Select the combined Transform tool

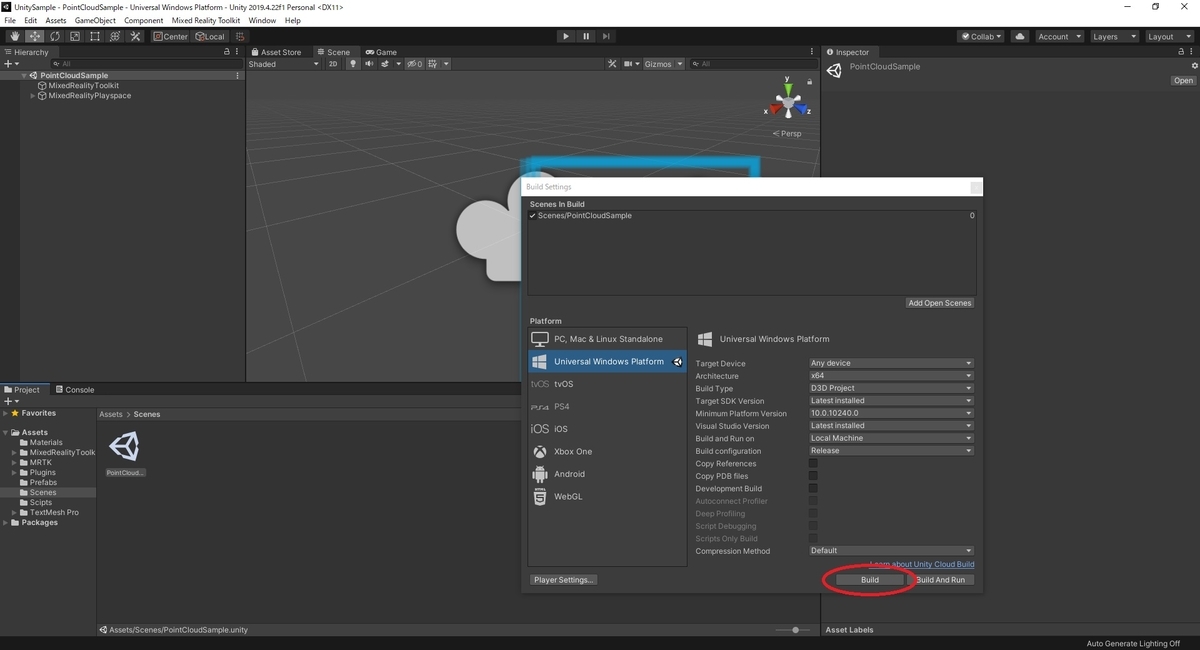point(115,36)
